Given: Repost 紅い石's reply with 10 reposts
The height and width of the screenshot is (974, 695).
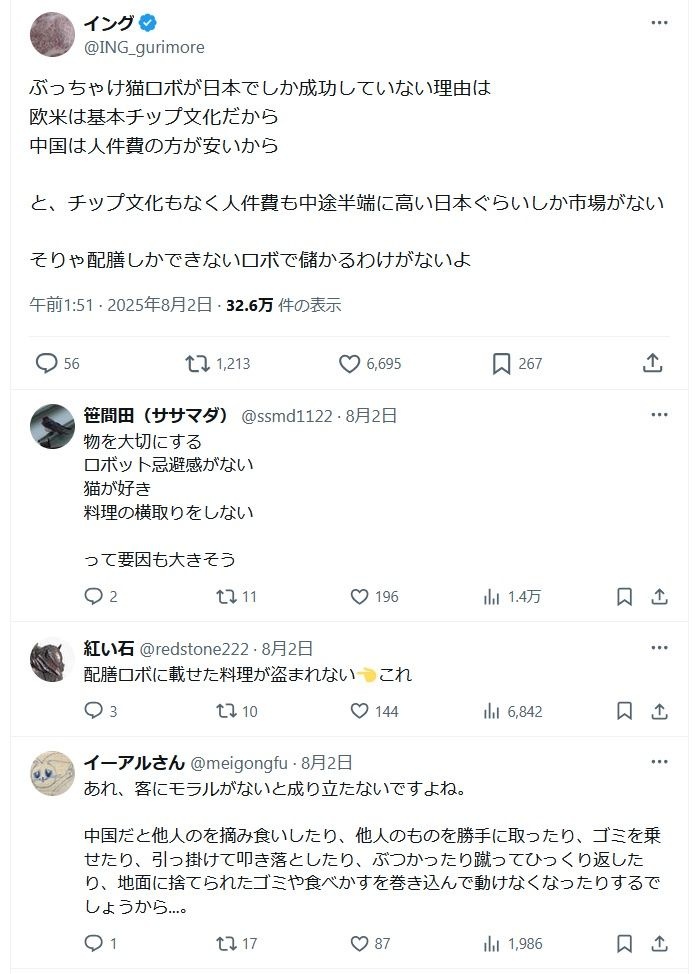Looking at the screenshot, I should pos(227,711).
